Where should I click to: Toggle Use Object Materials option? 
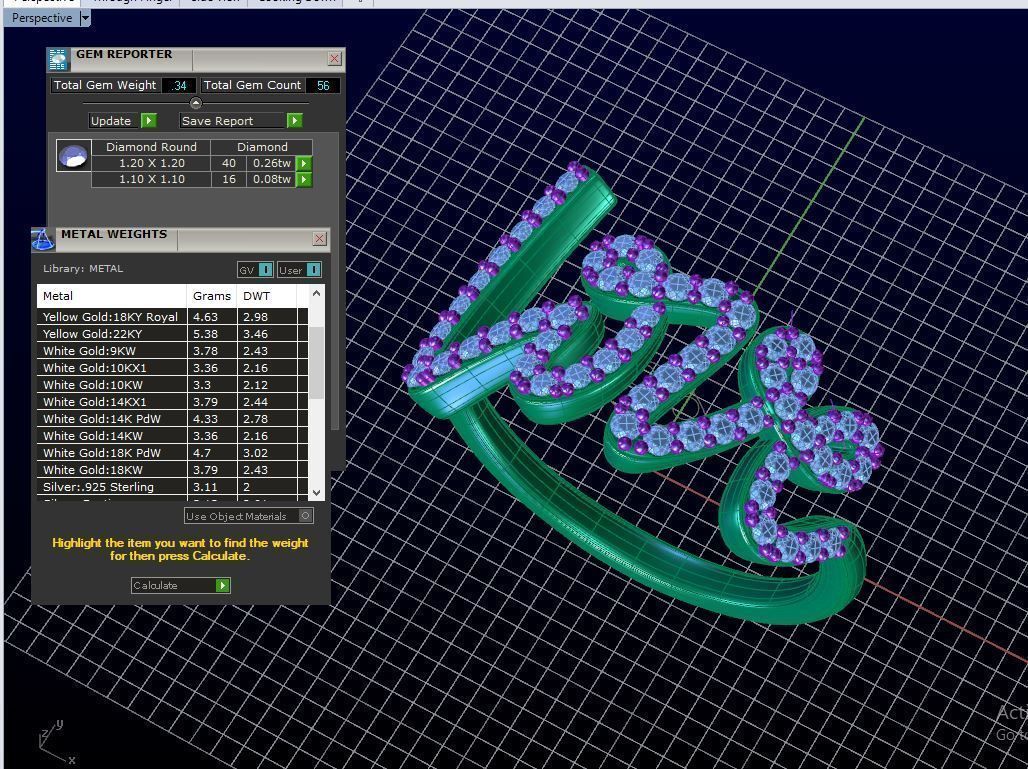(248, 516)
